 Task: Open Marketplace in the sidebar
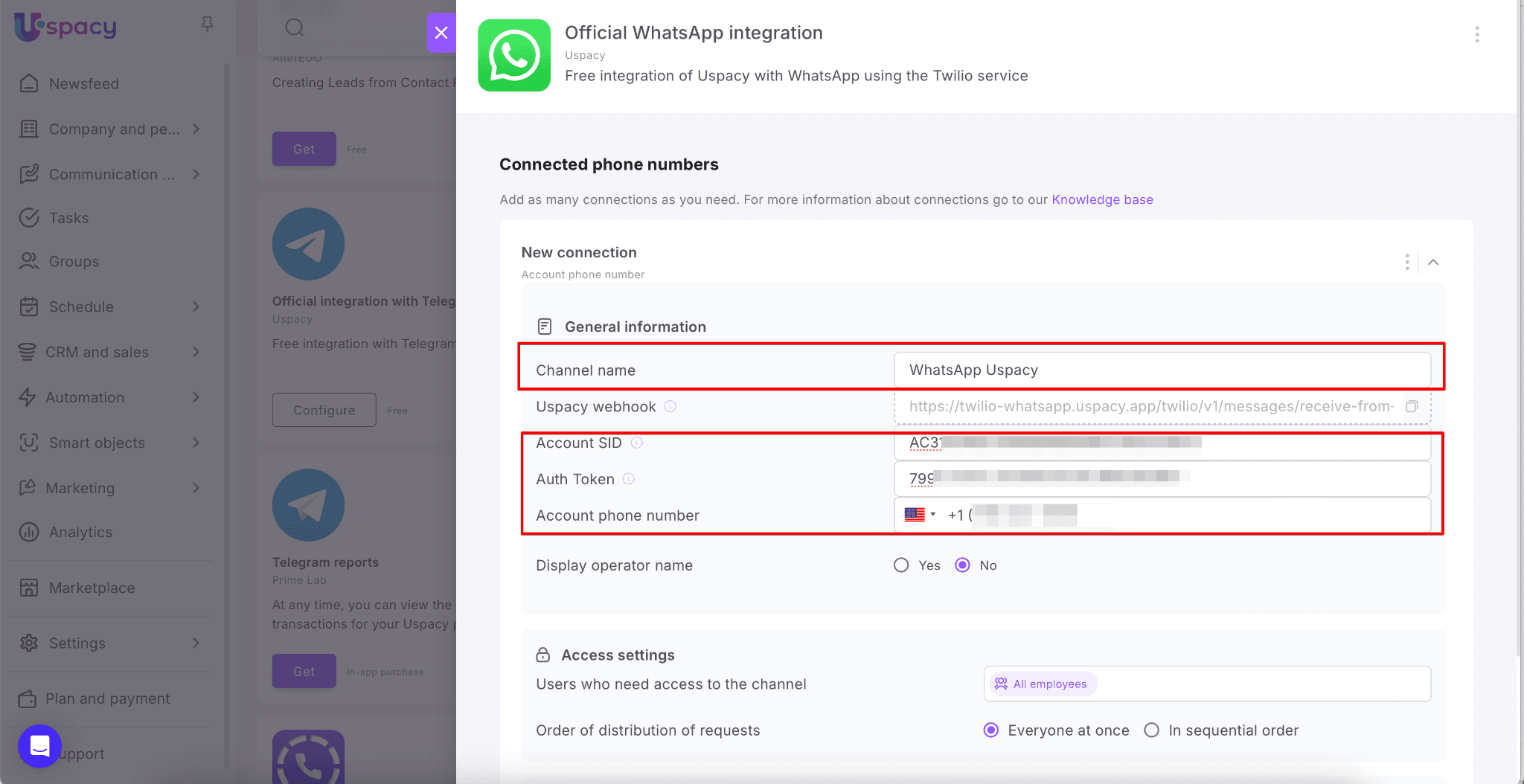[92, 588]
